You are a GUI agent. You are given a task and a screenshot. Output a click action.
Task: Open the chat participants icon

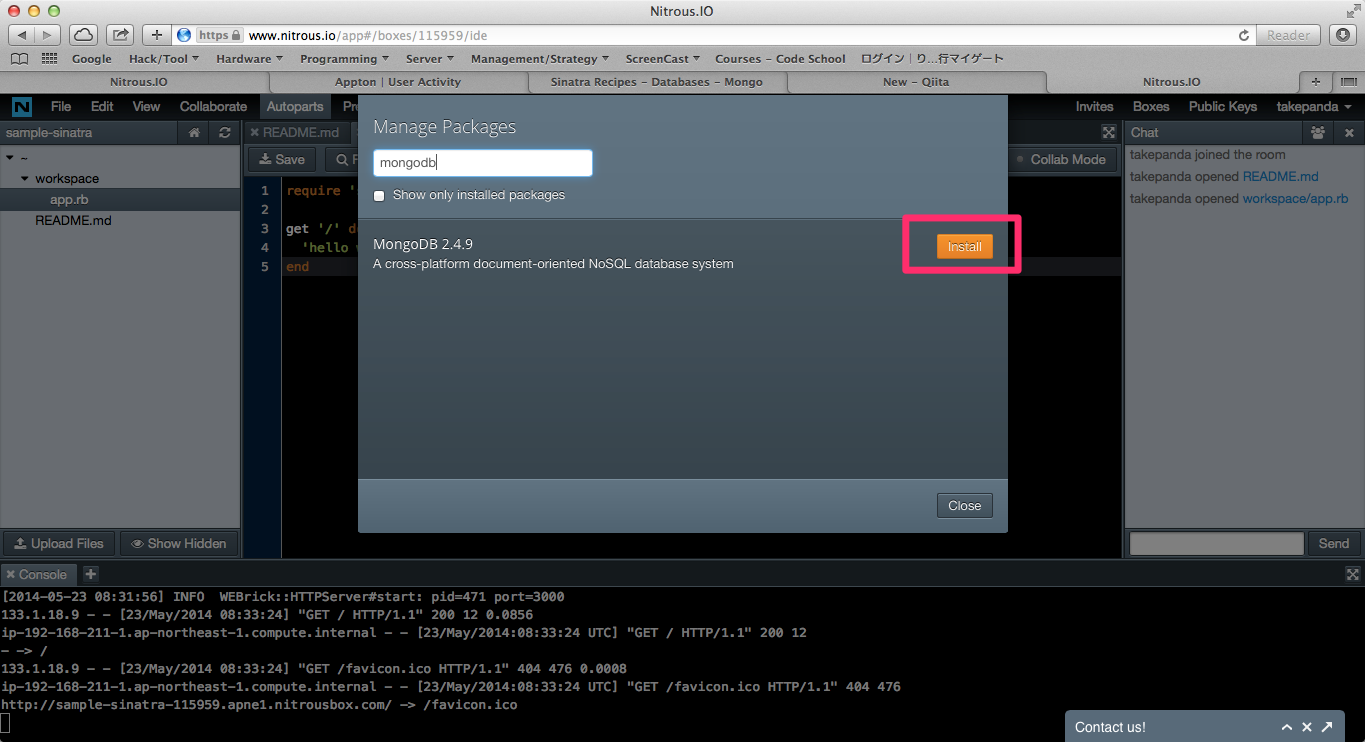point(1318,132)
